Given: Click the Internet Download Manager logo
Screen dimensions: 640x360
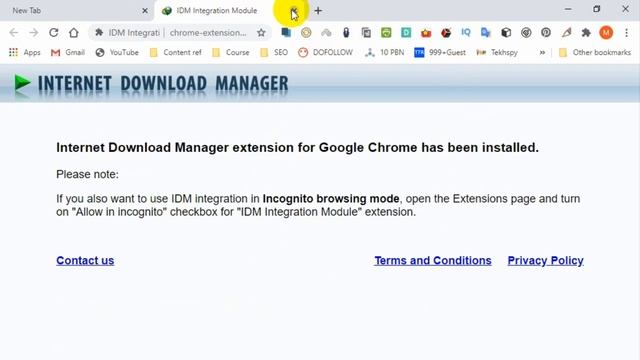Looking at the screenshot, I should pyautogui.click(x=151, y=84).
